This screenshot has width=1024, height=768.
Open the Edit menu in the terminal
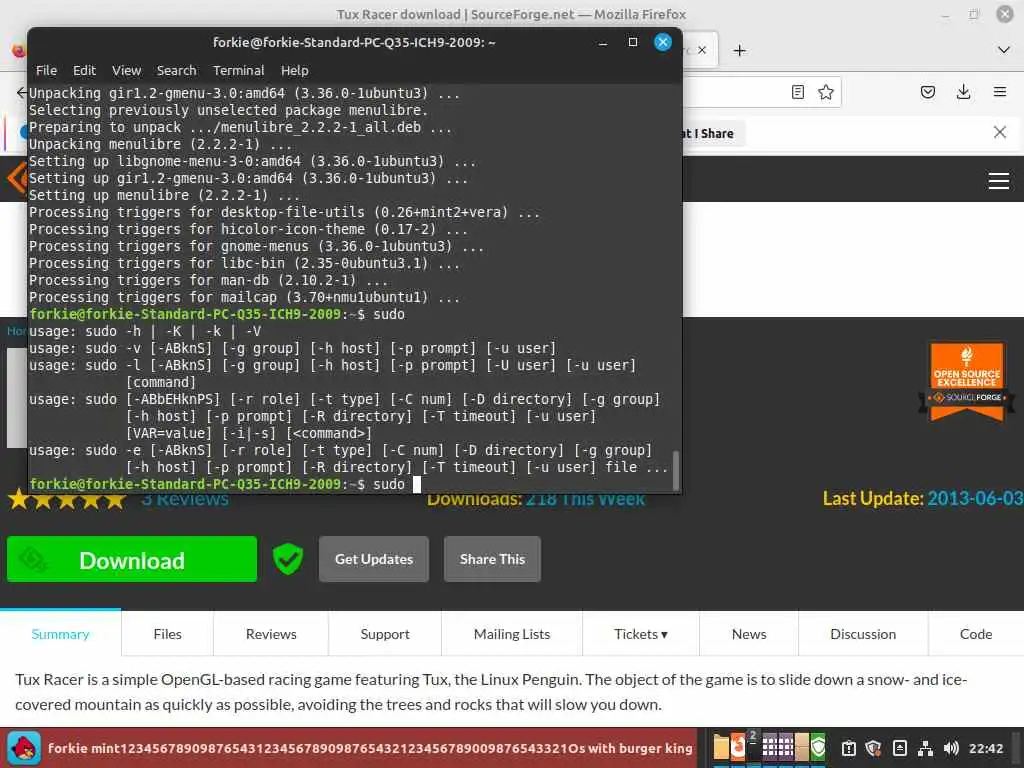84,71
